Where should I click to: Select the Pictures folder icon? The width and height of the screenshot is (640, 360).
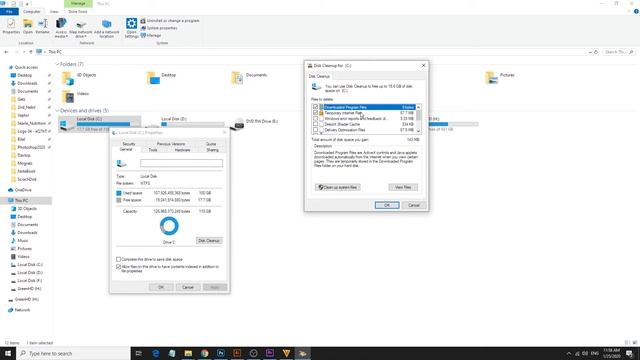[x=492, y=78]
